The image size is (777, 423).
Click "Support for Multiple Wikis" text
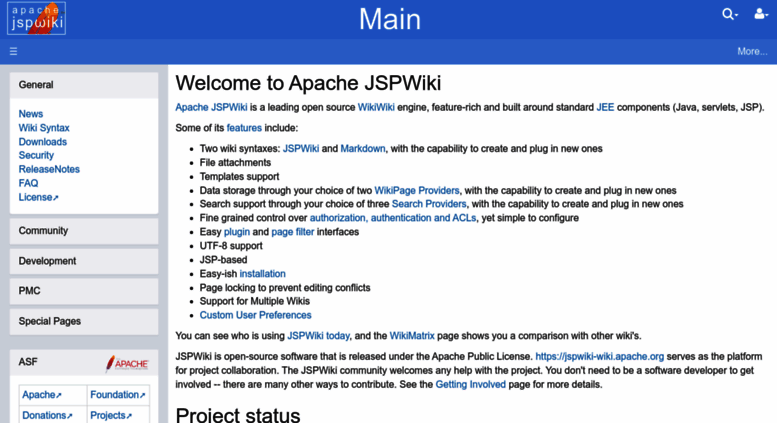pos(255,301)
